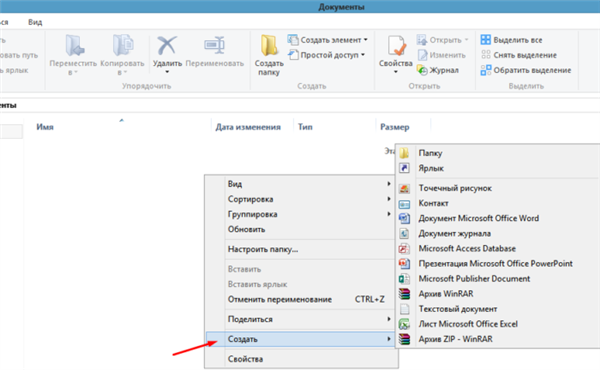
Task: Expand the arrow under Удалить
Action: click(x=167, y=72)
